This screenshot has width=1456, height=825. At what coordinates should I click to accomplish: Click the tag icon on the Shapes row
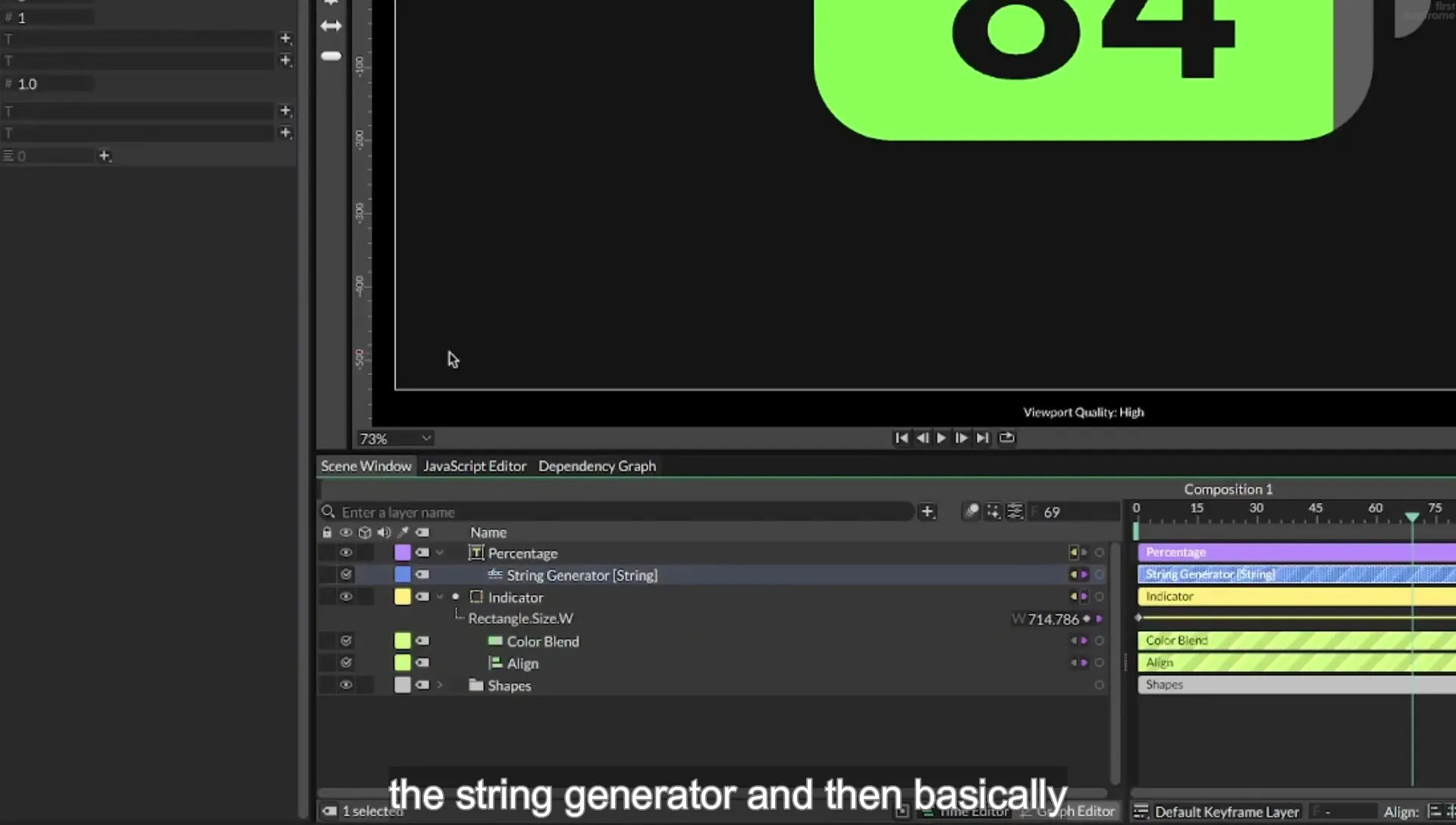click(422, 685)
